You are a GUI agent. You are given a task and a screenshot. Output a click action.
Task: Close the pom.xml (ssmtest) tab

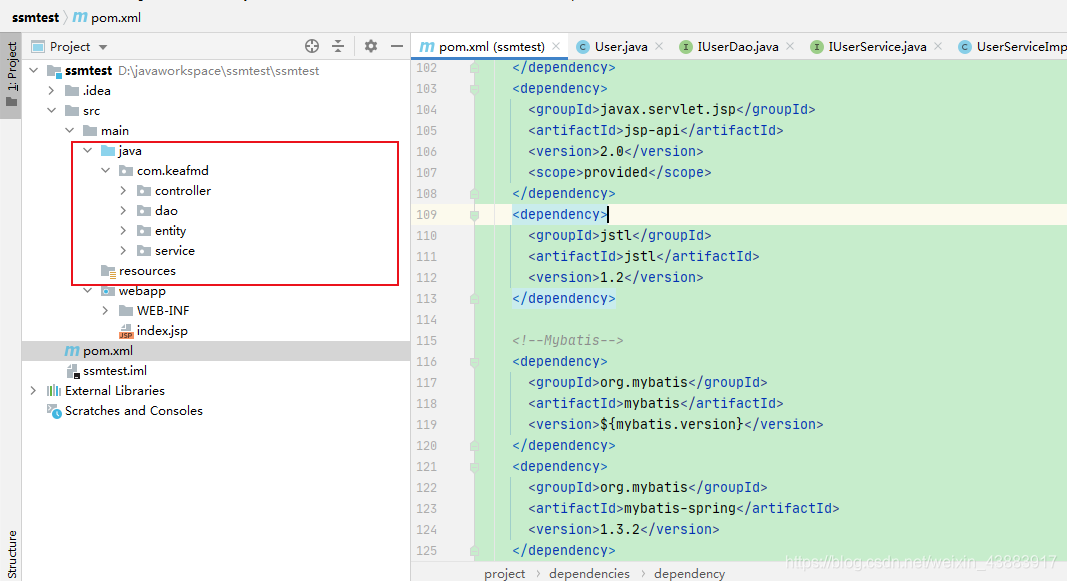[x=556, y=46]
